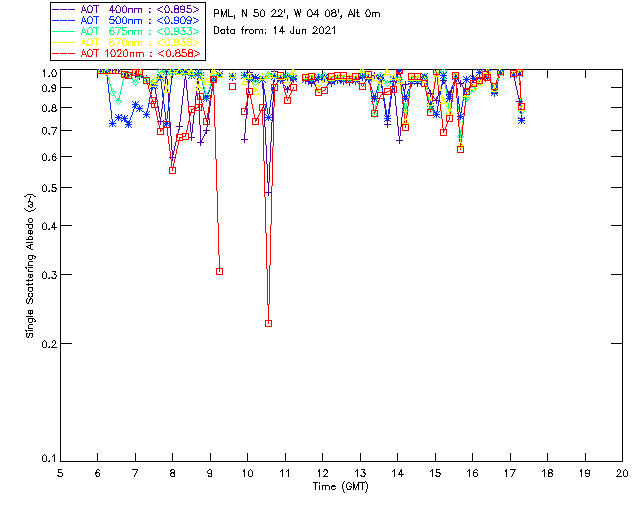Click the red square data point near 0.3
The width and height of the screenshot is (640, 512).
coord(220,272)
